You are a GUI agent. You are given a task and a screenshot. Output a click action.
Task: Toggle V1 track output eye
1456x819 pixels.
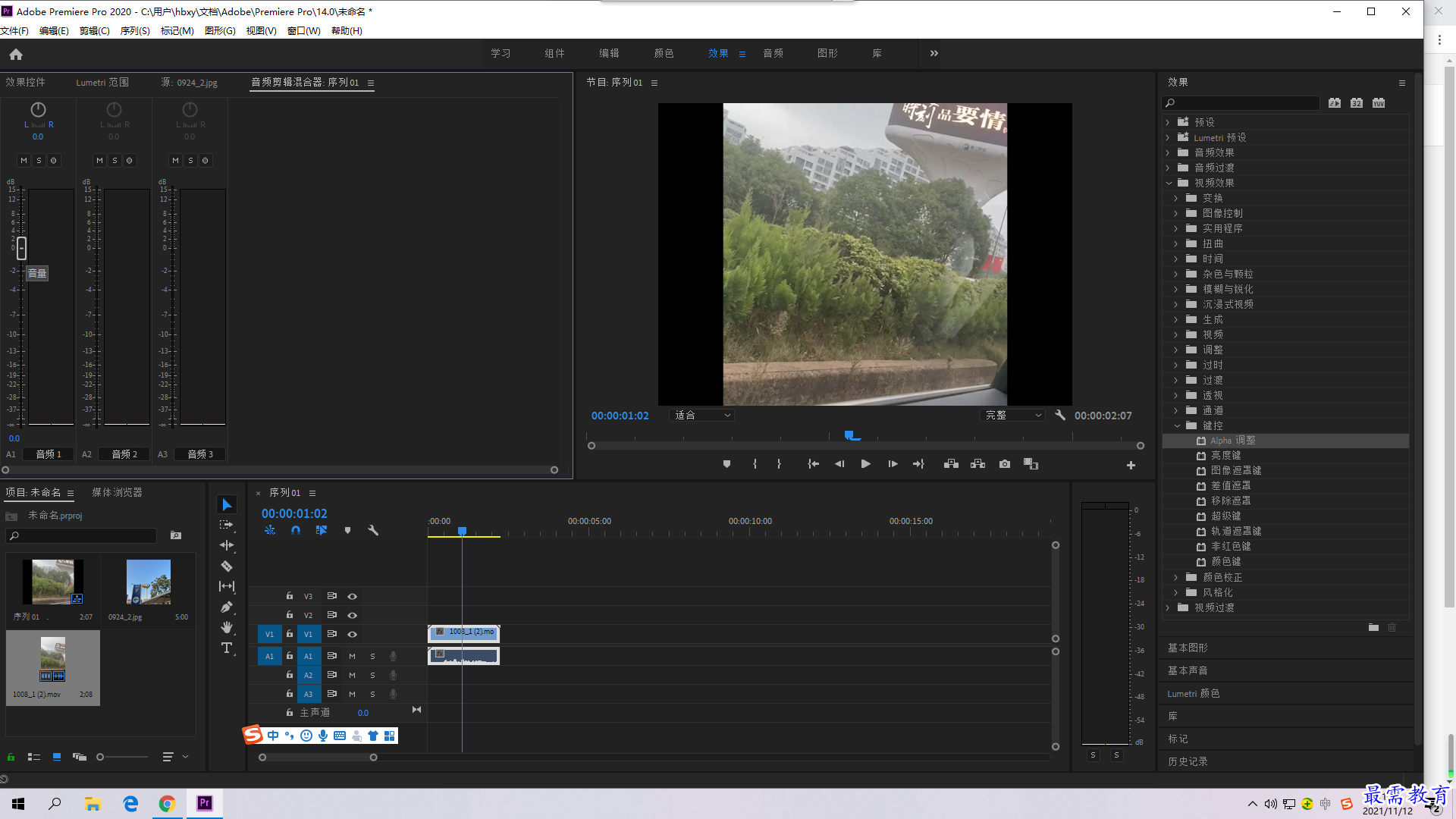(352, 634)
